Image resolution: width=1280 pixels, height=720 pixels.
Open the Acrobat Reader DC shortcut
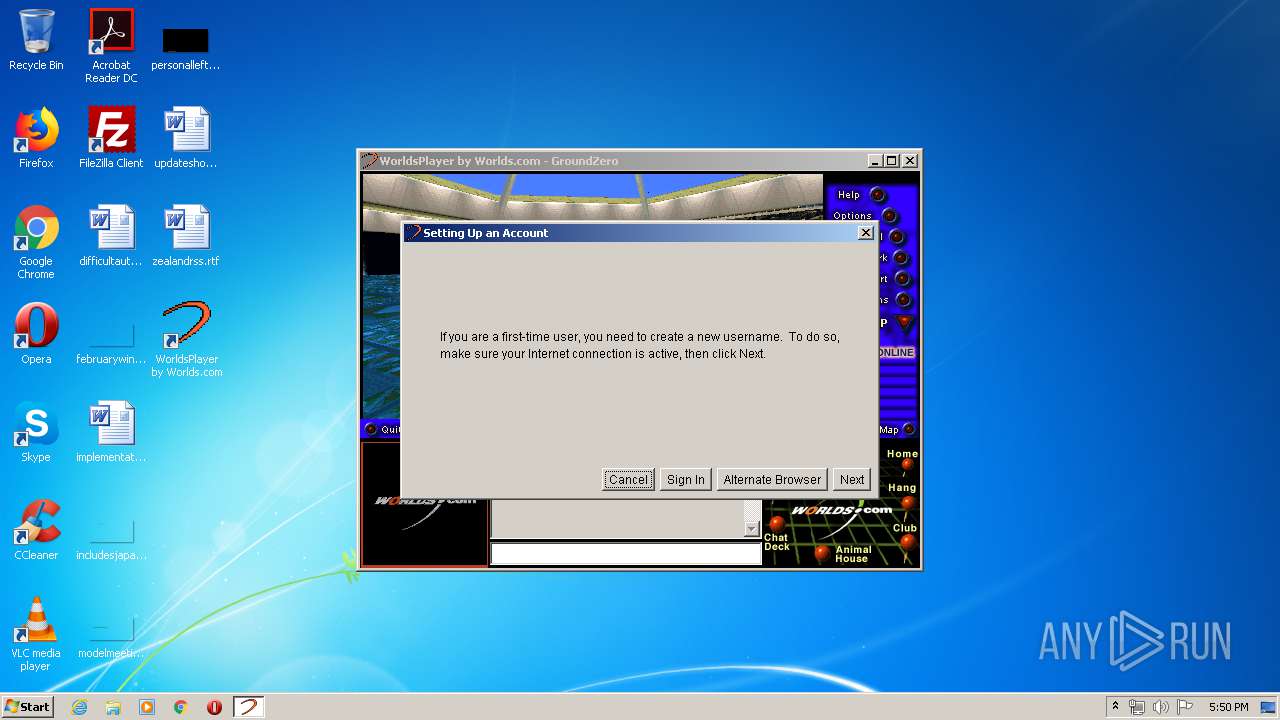point(111,46)
